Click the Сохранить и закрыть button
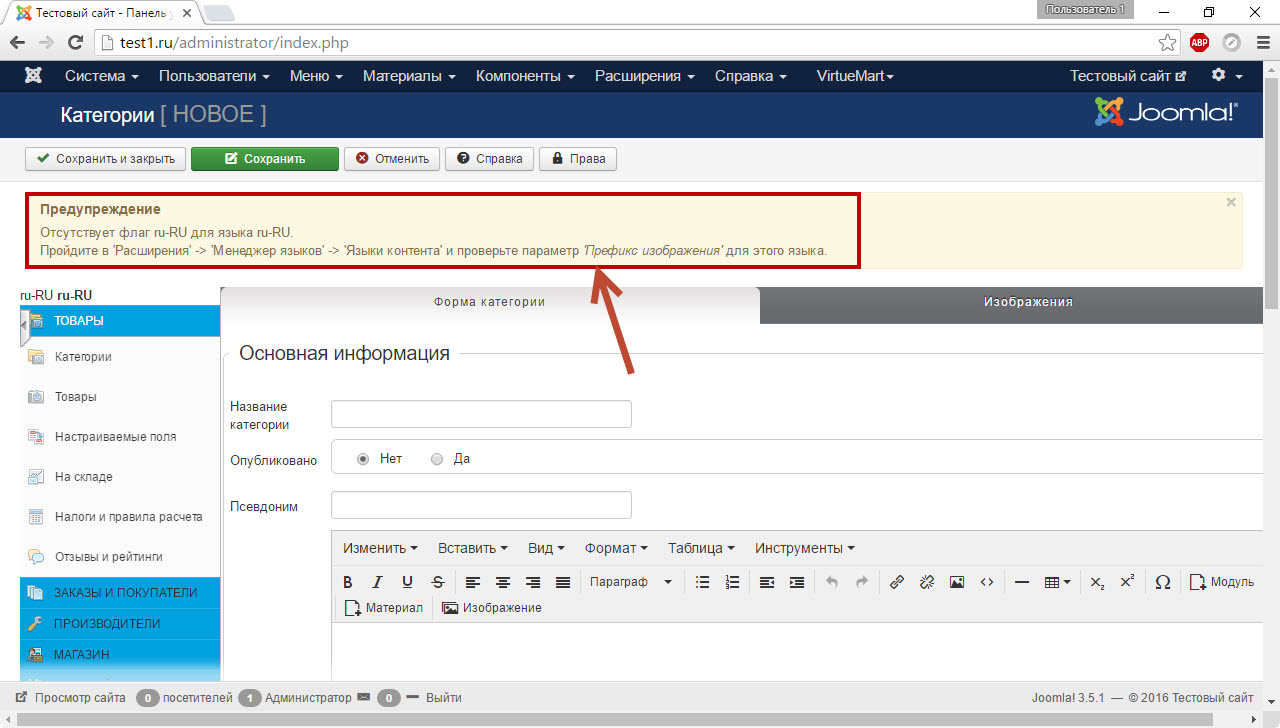 105,158
